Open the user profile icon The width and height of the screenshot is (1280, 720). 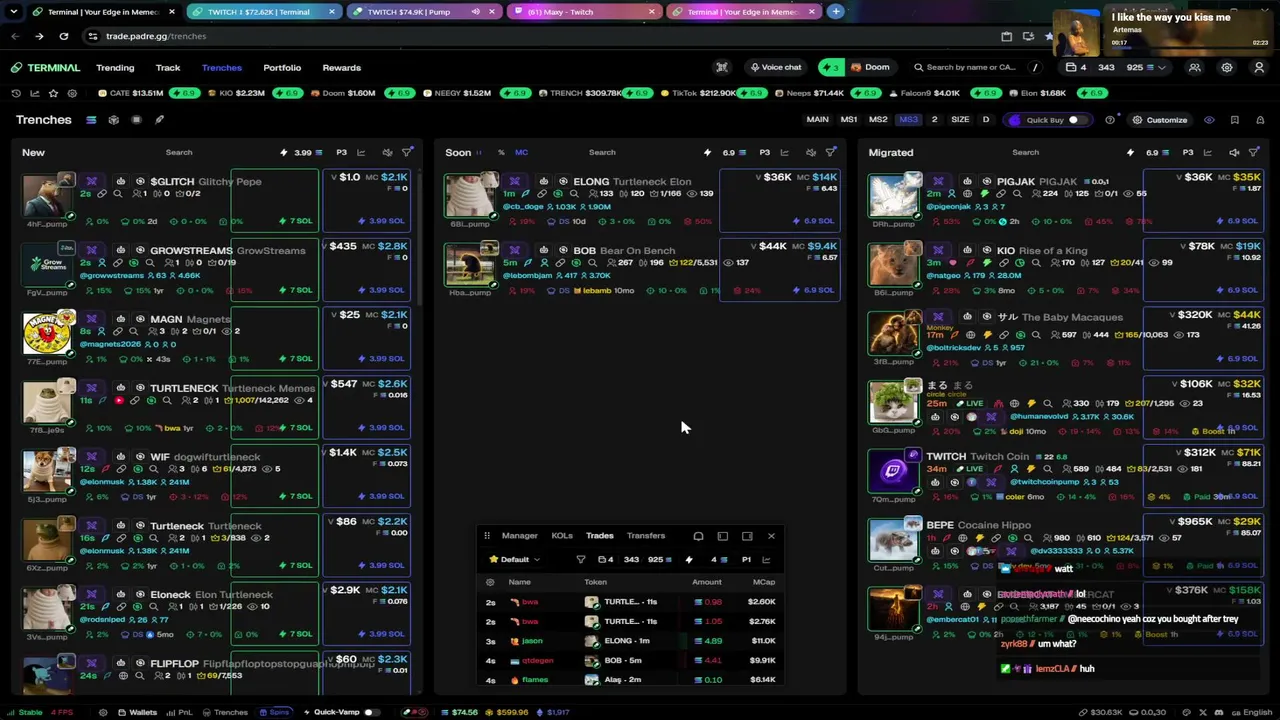point(1259,68)
